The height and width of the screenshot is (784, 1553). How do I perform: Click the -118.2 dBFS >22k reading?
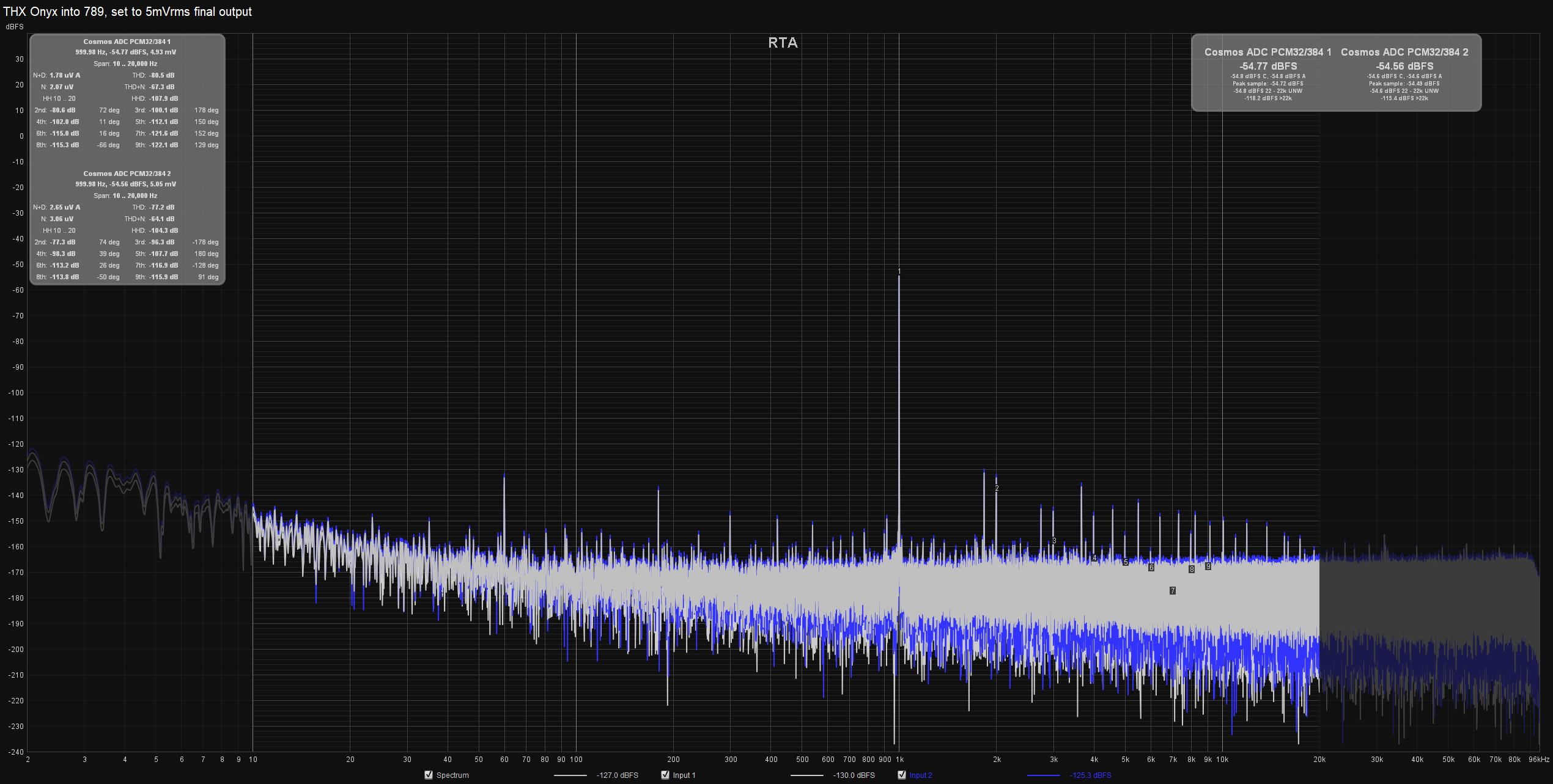tap(1268, 98)
